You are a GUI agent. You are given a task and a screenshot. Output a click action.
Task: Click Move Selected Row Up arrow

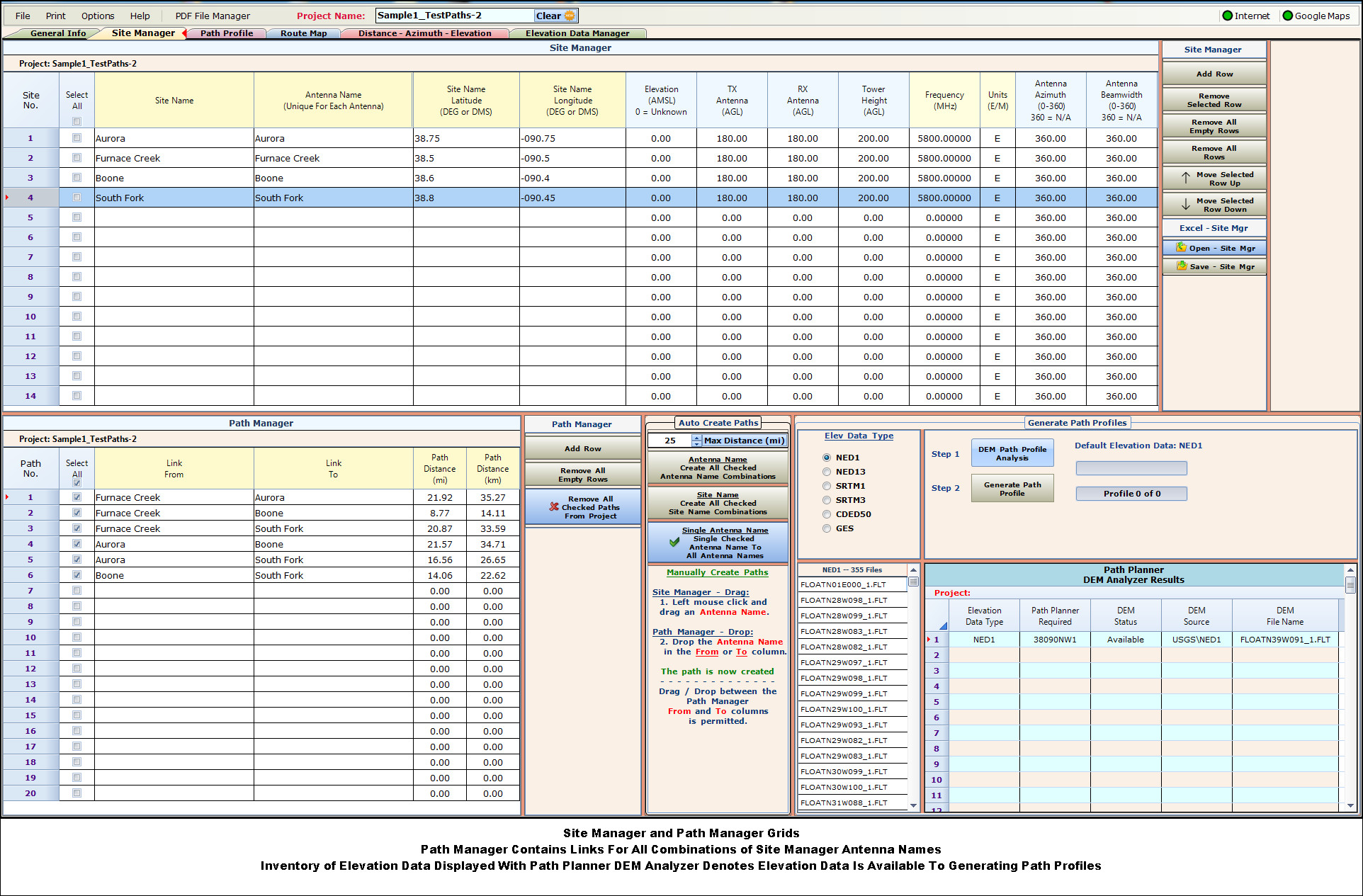[1186, 178]
